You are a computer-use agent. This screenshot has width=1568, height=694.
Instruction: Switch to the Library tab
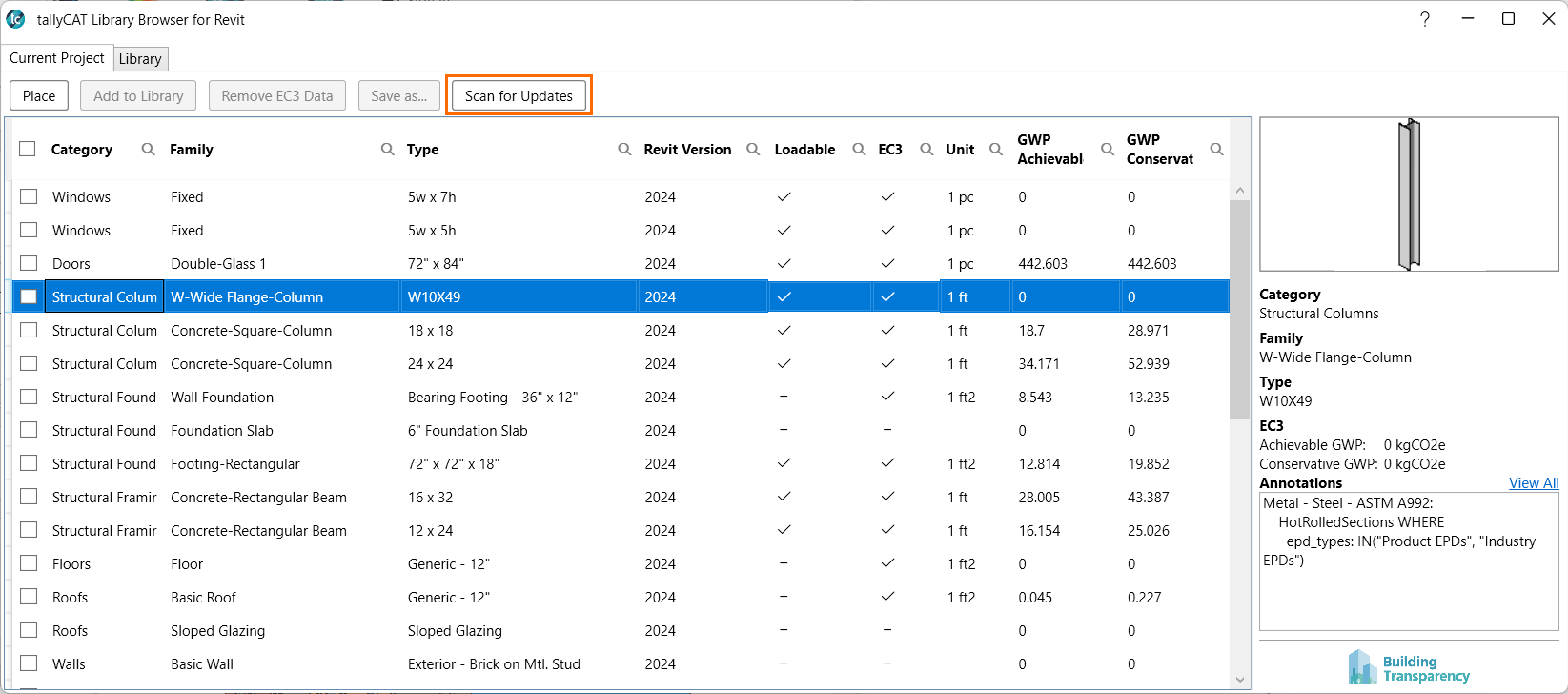pos(140,59)
